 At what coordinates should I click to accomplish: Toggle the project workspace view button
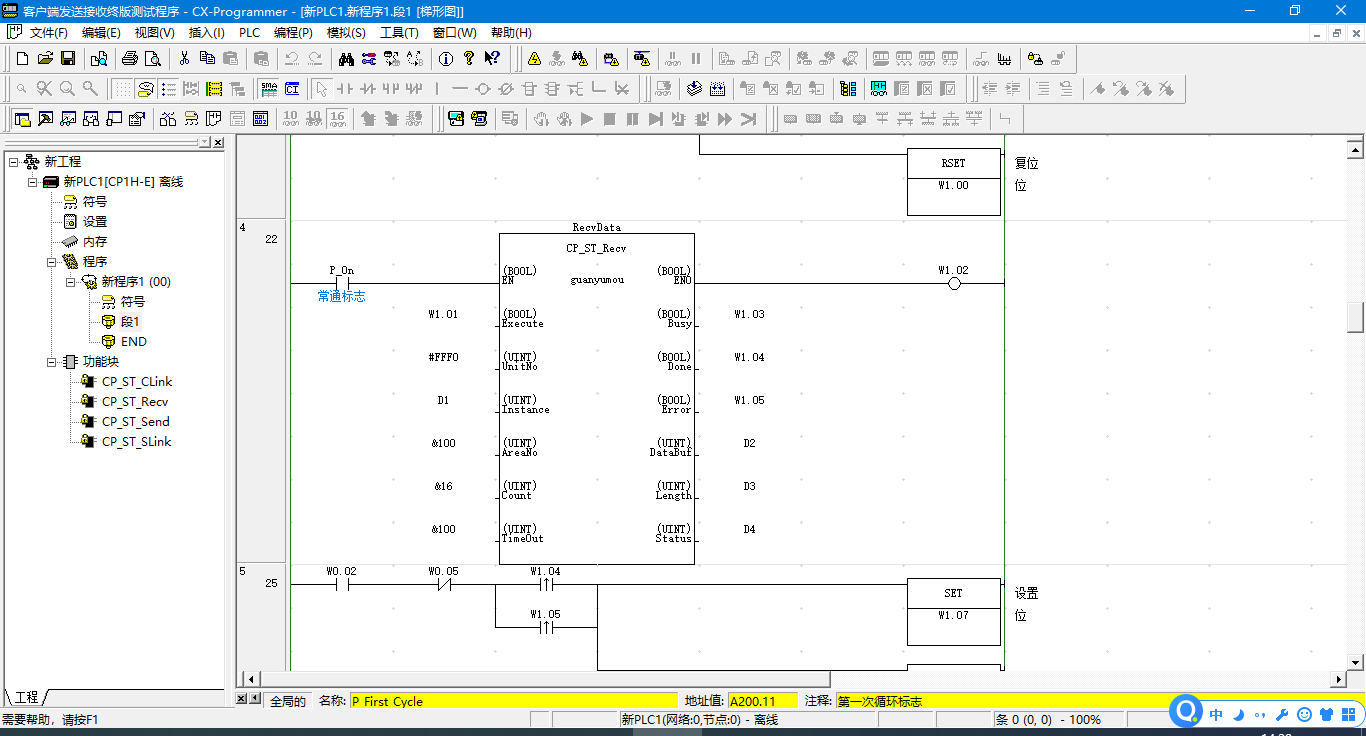click(22, 119)
